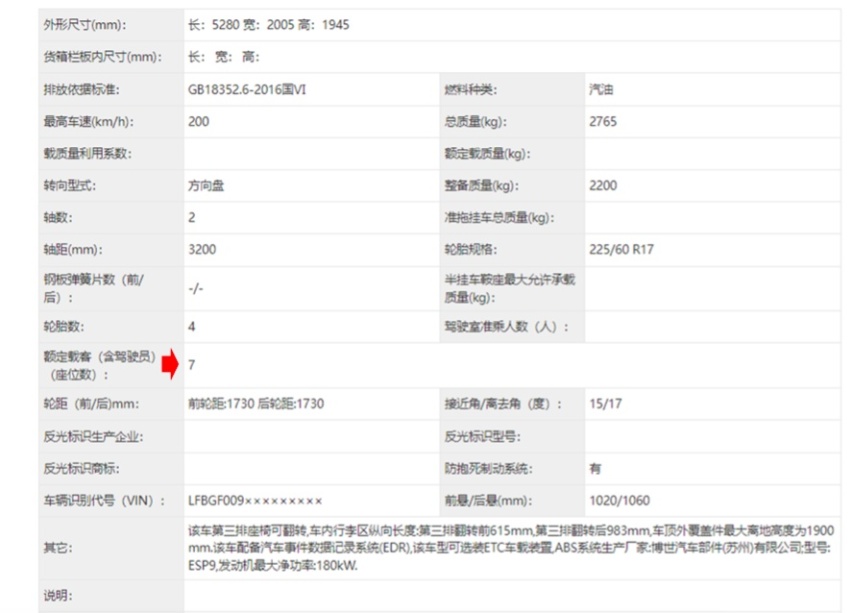The image size is (852, 613).
Task: Click the 载质量利用系数 label
Action: pos(87,154)
